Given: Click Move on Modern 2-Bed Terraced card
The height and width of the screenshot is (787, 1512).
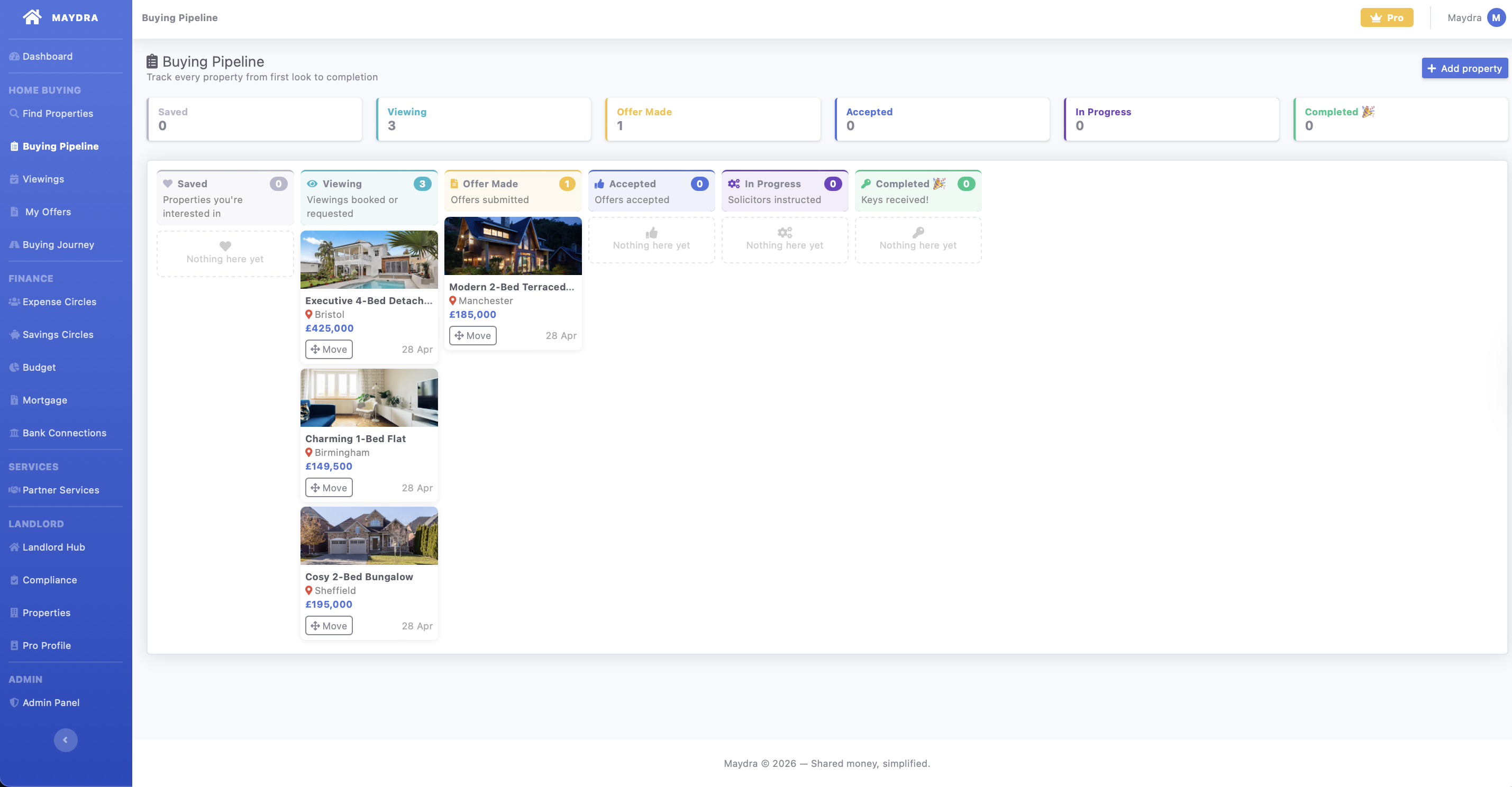Looking at the screenshot, I should [x=472, y=336].
